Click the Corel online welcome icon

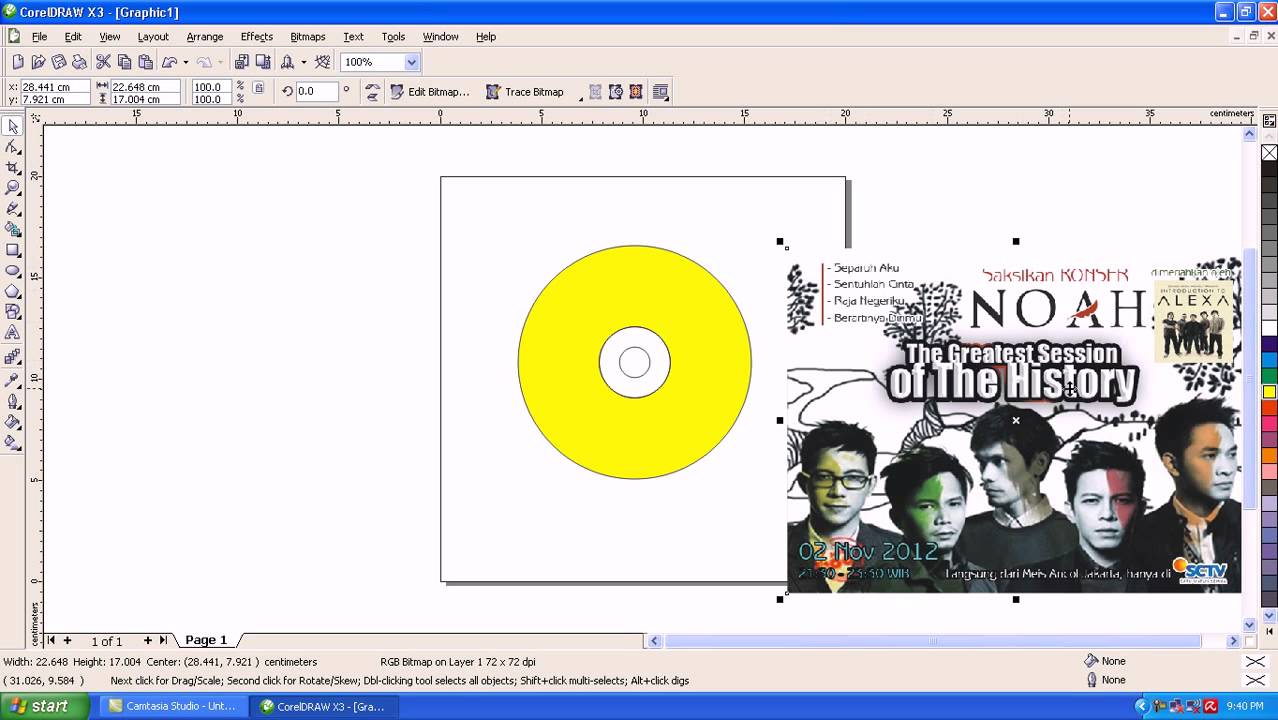[322, 62]
